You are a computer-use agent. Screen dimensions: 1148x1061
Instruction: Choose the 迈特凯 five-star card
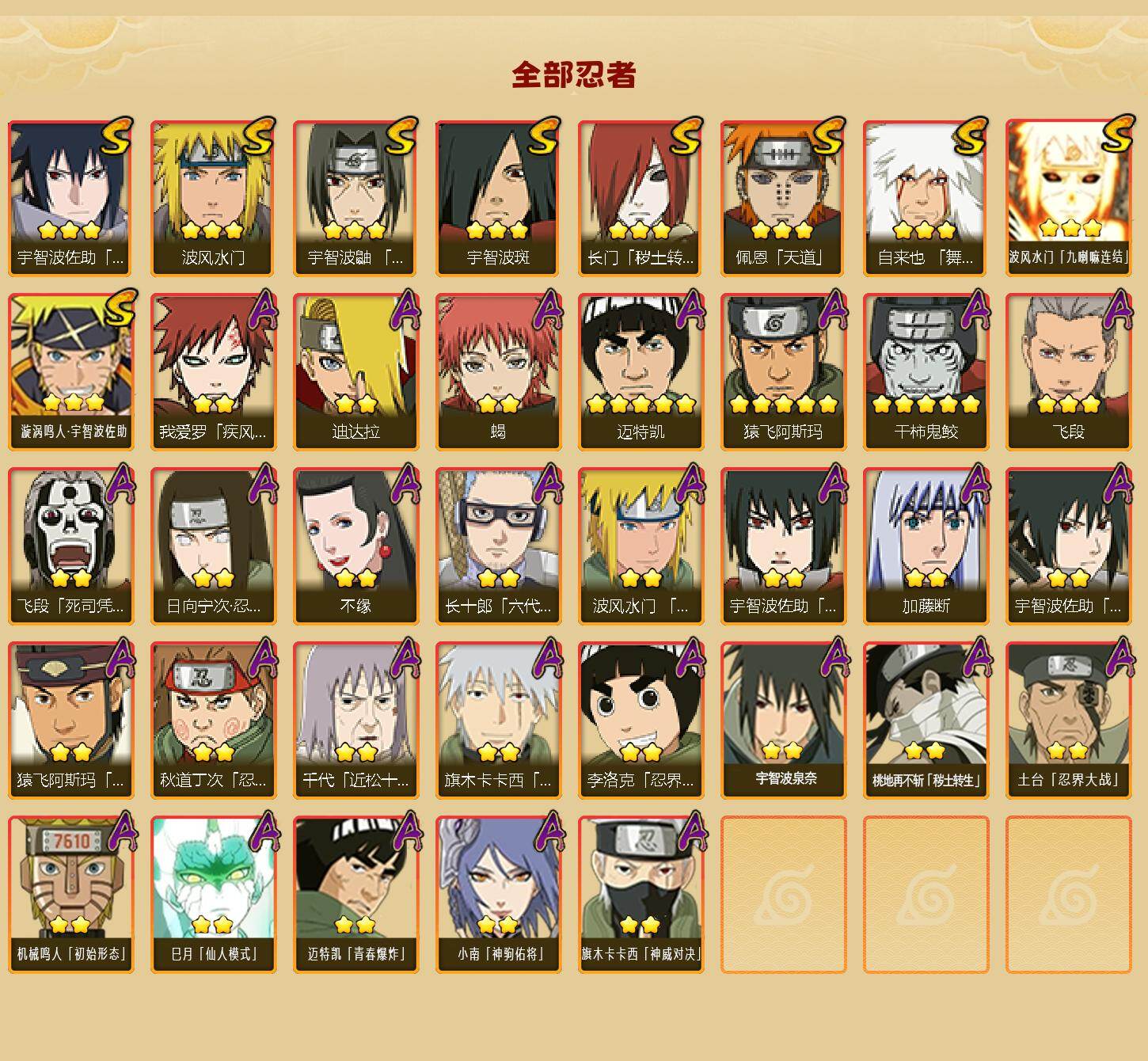(x=641, y=372)
